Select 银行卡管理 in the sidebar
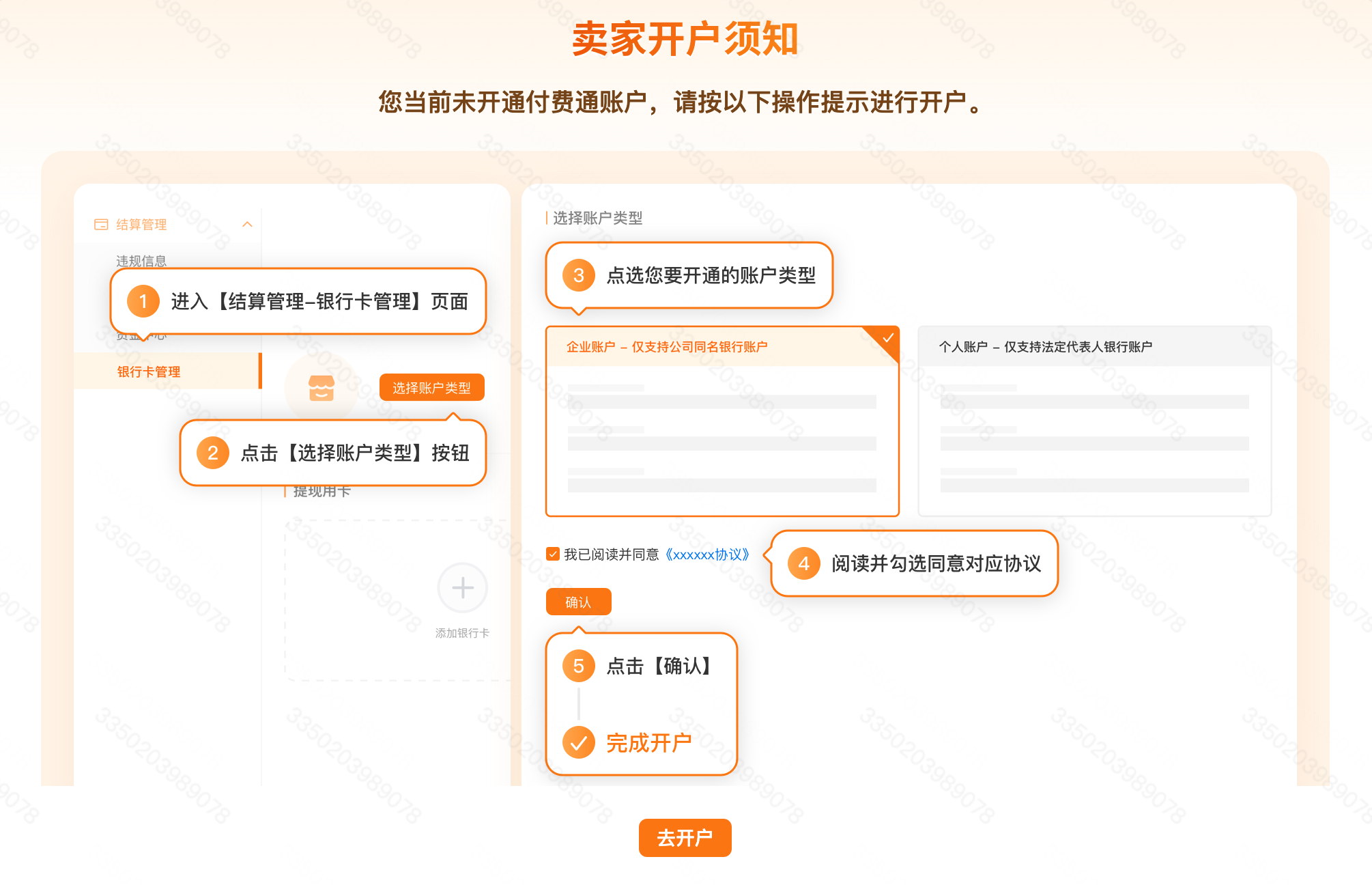The width and height of the screenshot is (1372, 885). pos(147,371)
